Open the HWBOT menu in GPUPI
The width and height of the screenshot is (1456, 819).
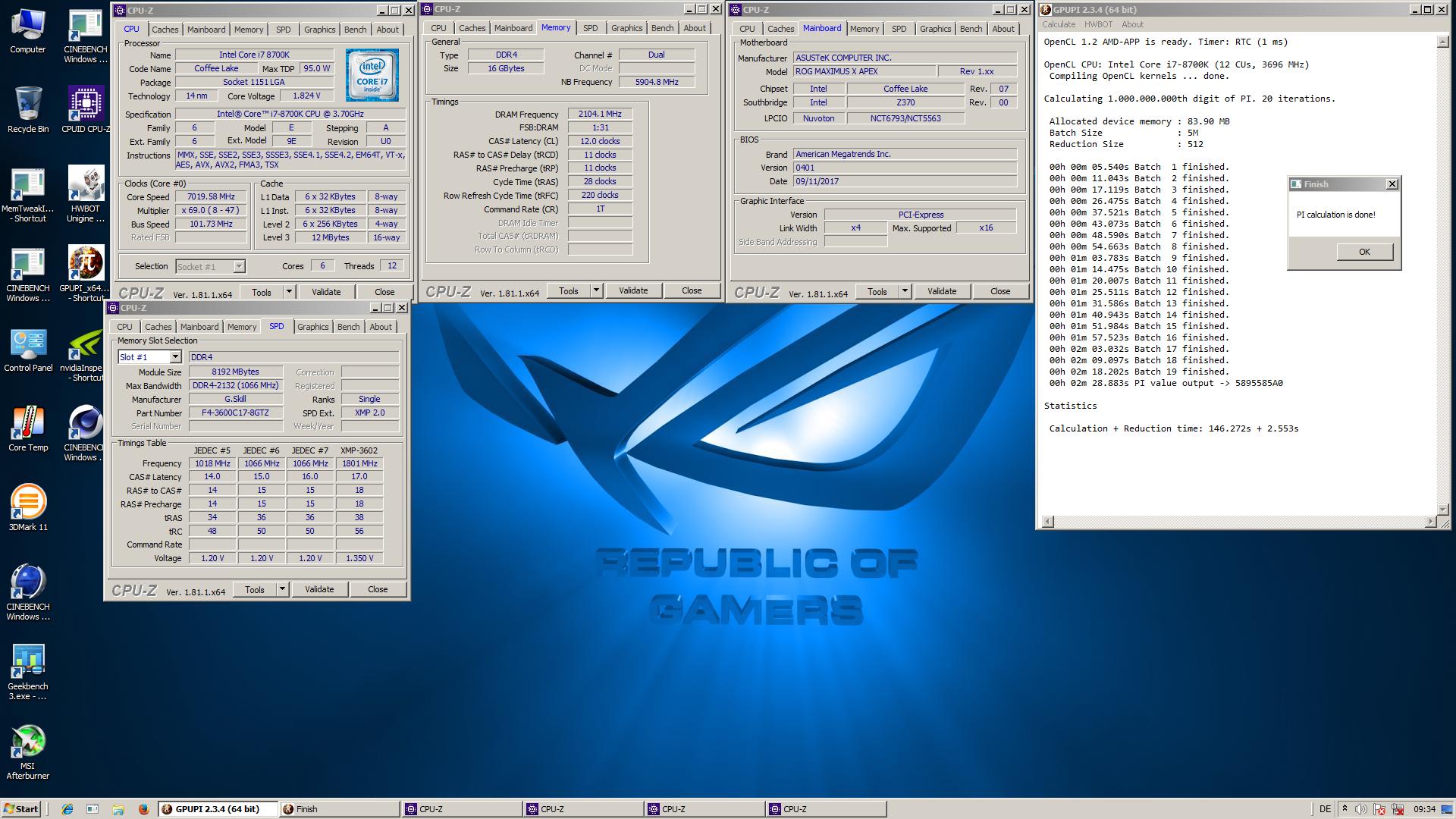[x=1098, y=24]
